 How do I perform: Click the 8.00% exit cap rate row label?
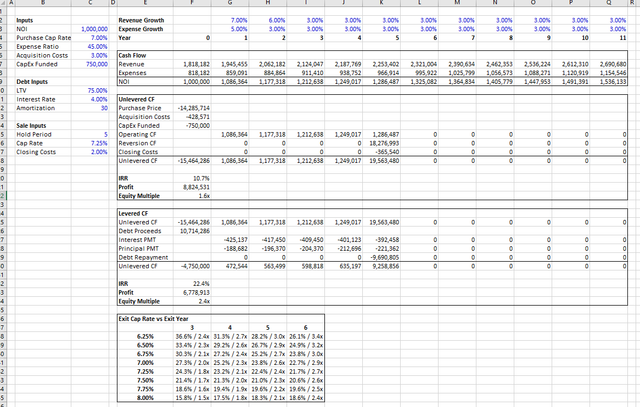[x=145, y=398]
